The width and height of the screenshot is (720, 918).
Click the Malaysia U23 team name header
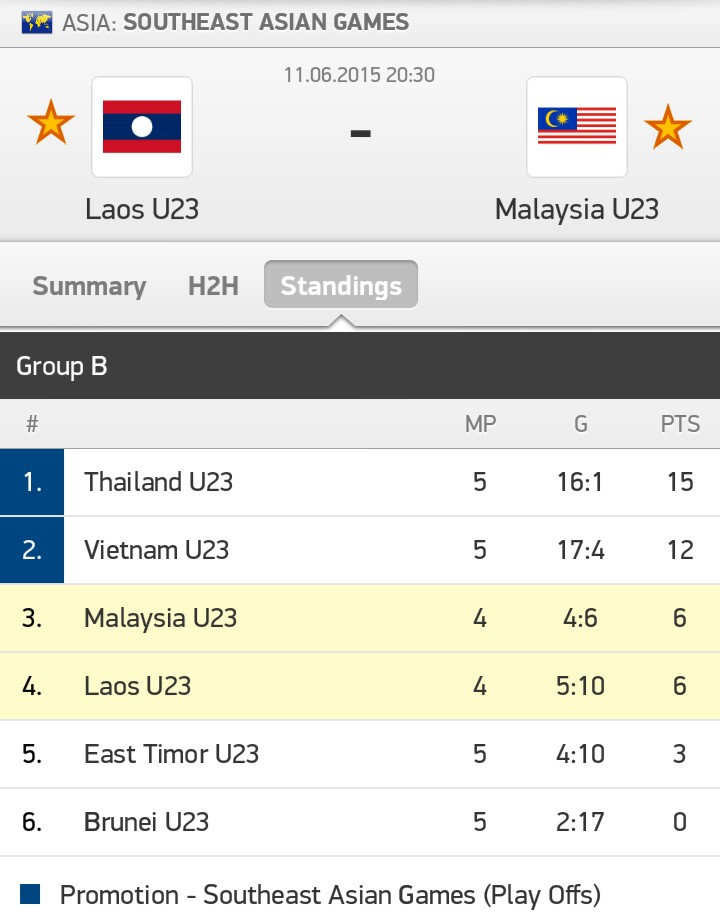point(577,209)
